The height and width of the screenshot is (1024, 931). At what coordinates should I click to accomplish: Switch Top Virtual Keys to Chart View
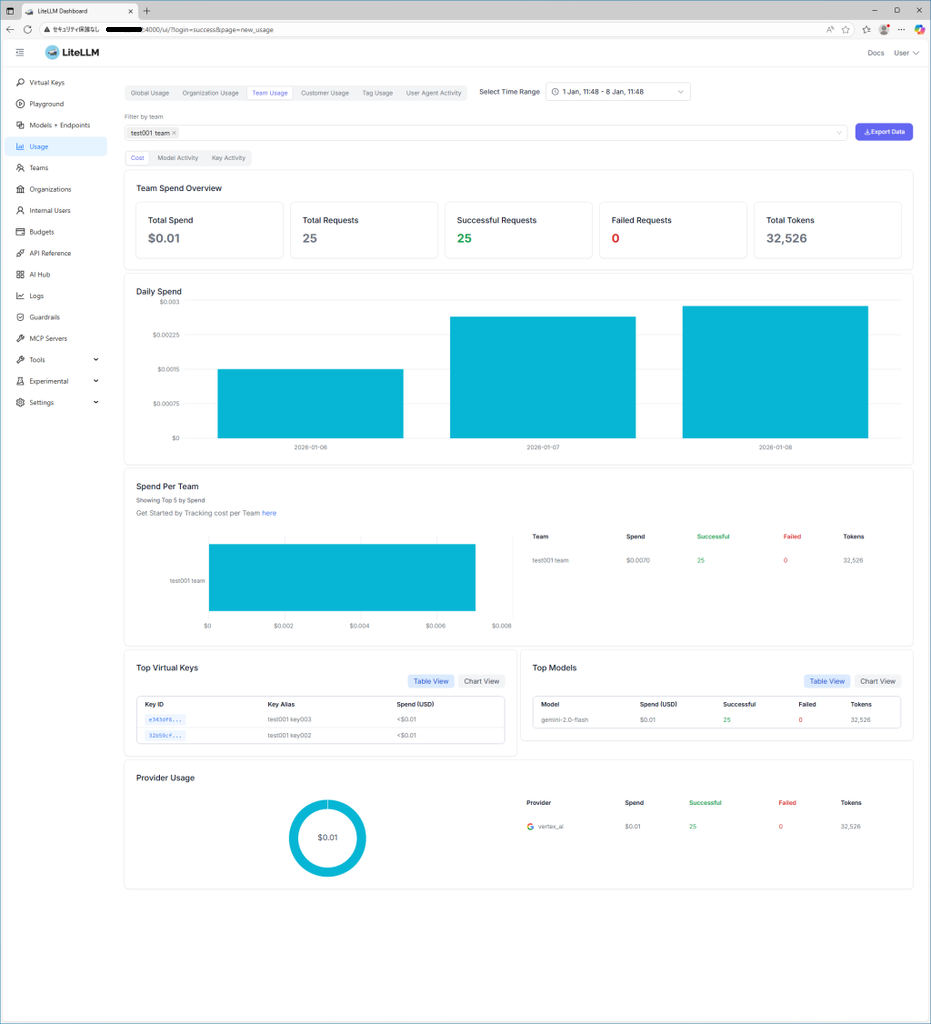481,681
